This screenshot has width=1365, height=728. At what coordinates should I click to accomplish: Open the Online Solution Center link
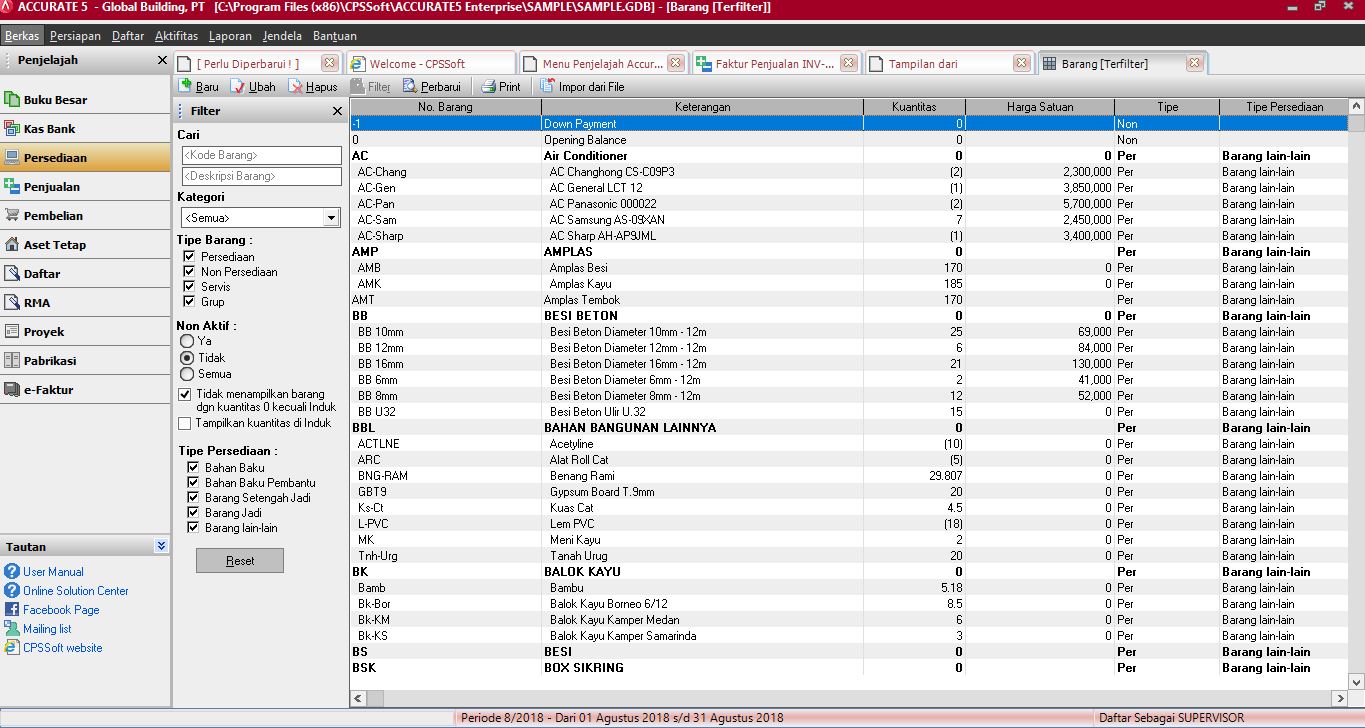tap(75, 591)
